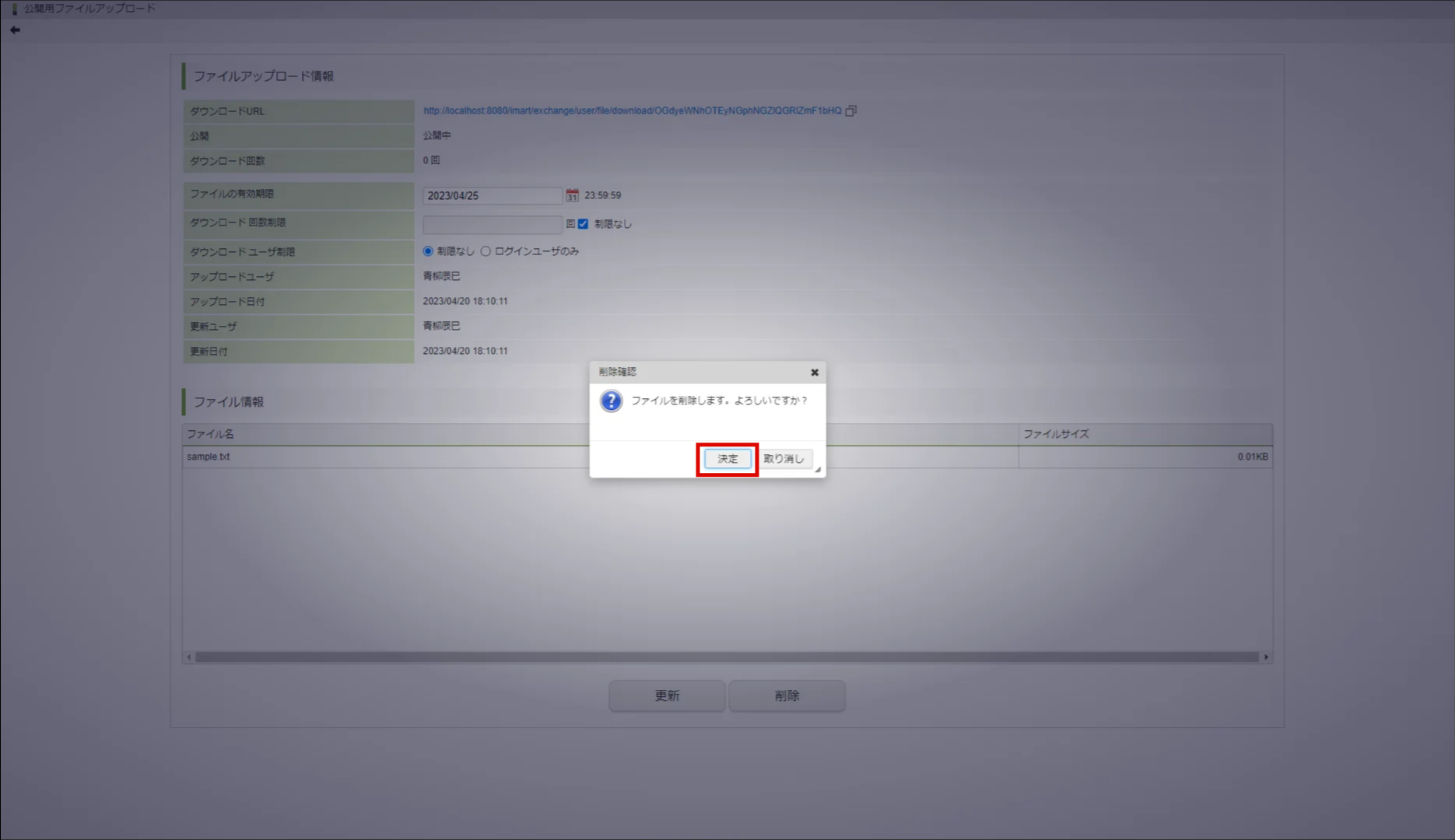Click the 更新日付 value 2023/04/20 18:10:11
The image size is (1455, 840).
tap(465, 351)
